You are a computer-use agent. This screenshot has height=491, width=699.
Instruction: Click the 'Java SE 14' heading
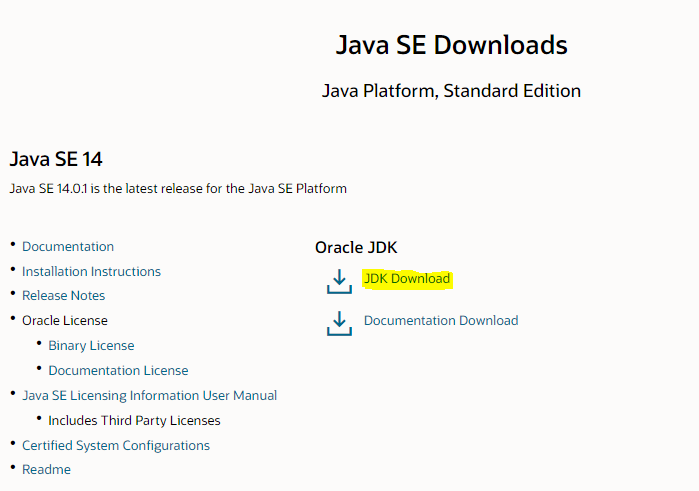pyautogui.click(x=56, y=159)
